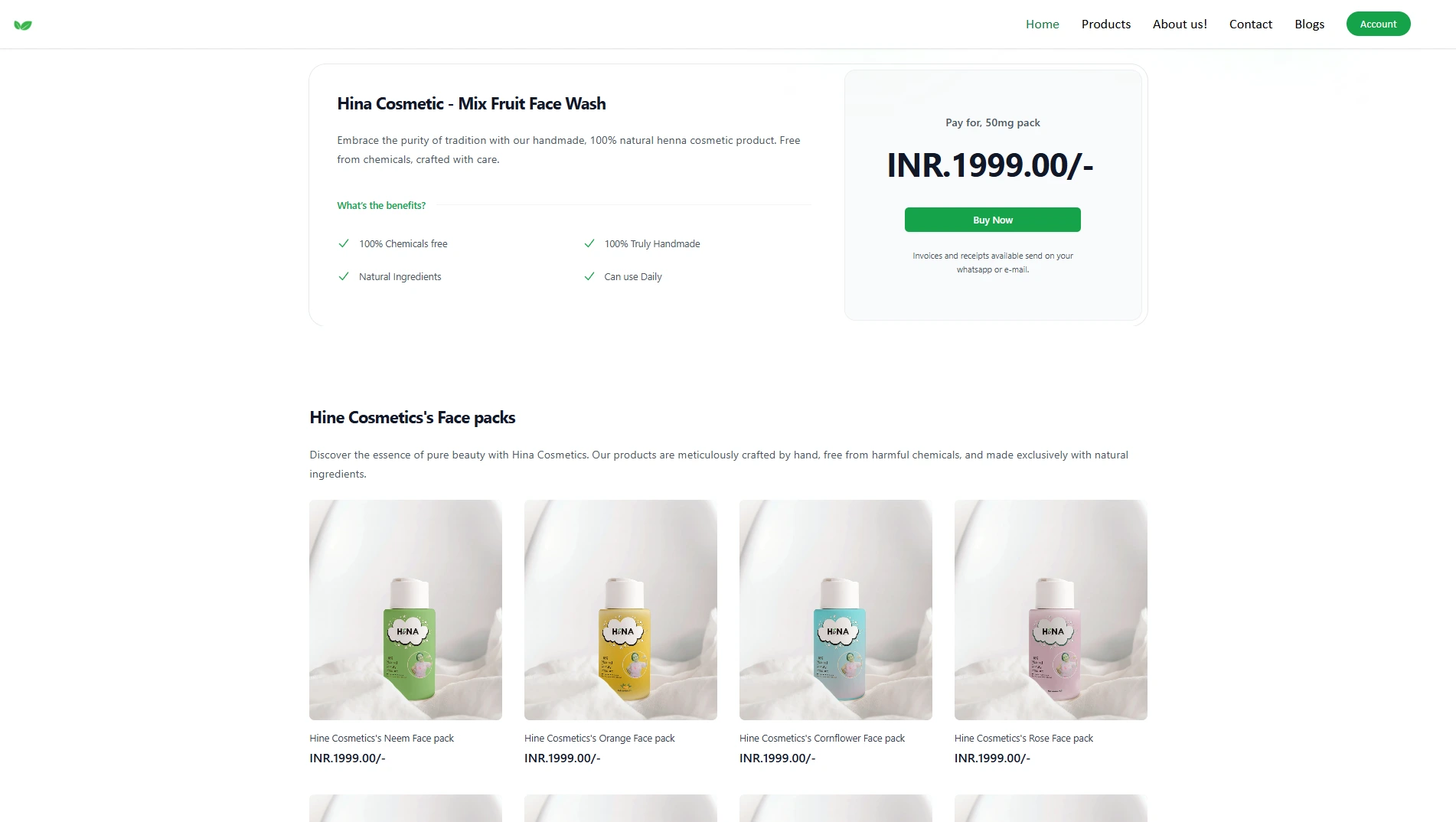Click the checkmark beside 100% Truly Handmade
This screenshot has height=822, width=1456.
pyautogui.click(x=589, y=243)
